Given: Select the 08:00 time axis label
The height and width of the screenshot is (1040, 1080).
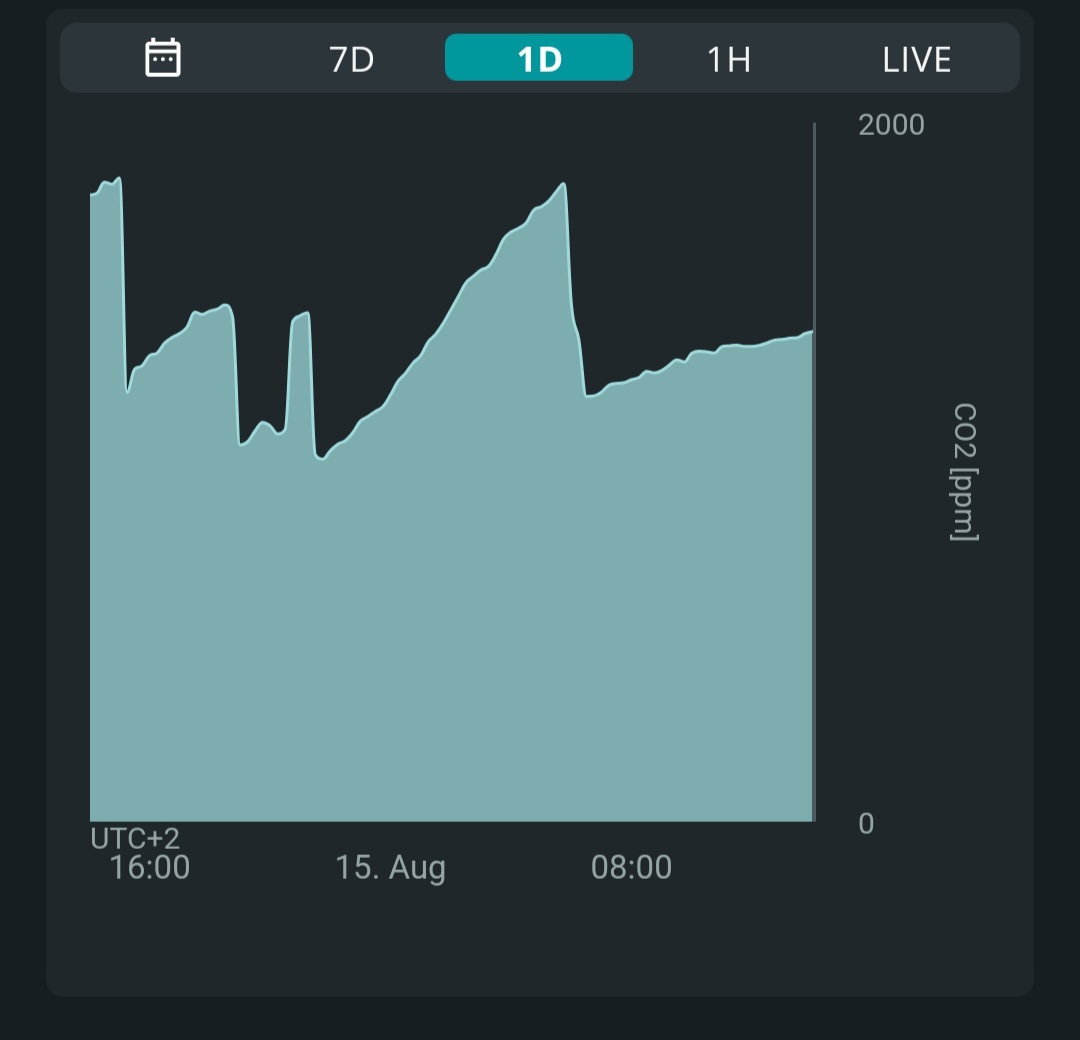Looking at the screenshot, I should coord(631,867).
